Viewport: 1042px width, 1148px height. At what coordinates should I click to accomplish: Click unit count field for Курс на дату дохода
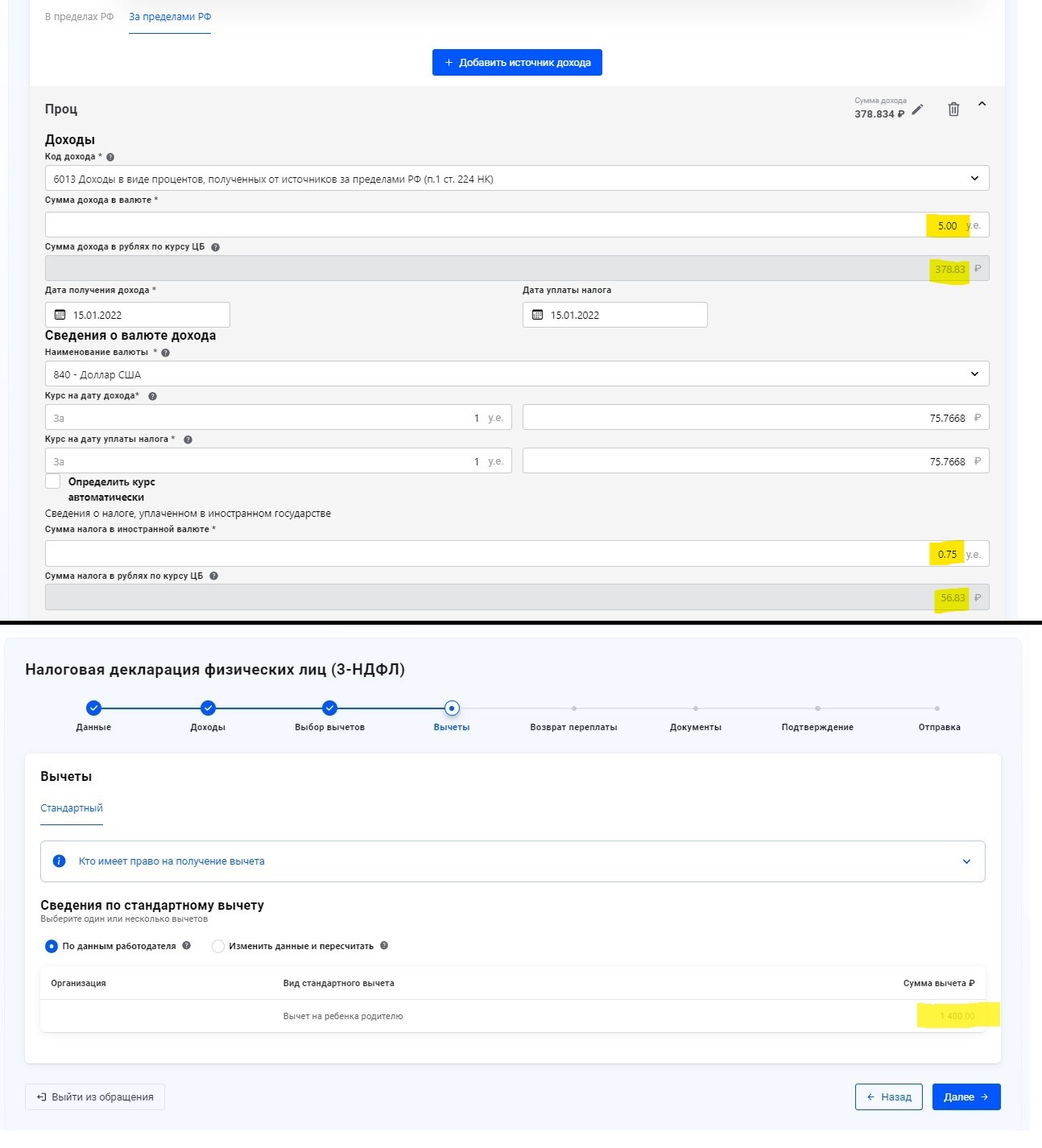click(279, 417)
